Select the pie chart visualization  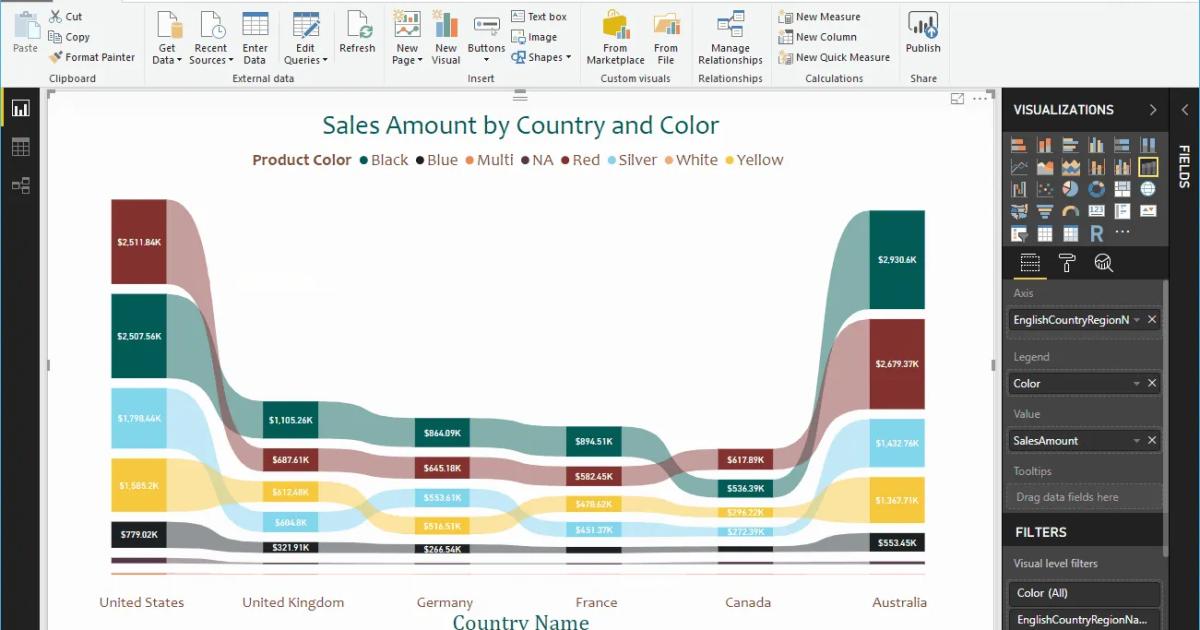coord(1070,189)
